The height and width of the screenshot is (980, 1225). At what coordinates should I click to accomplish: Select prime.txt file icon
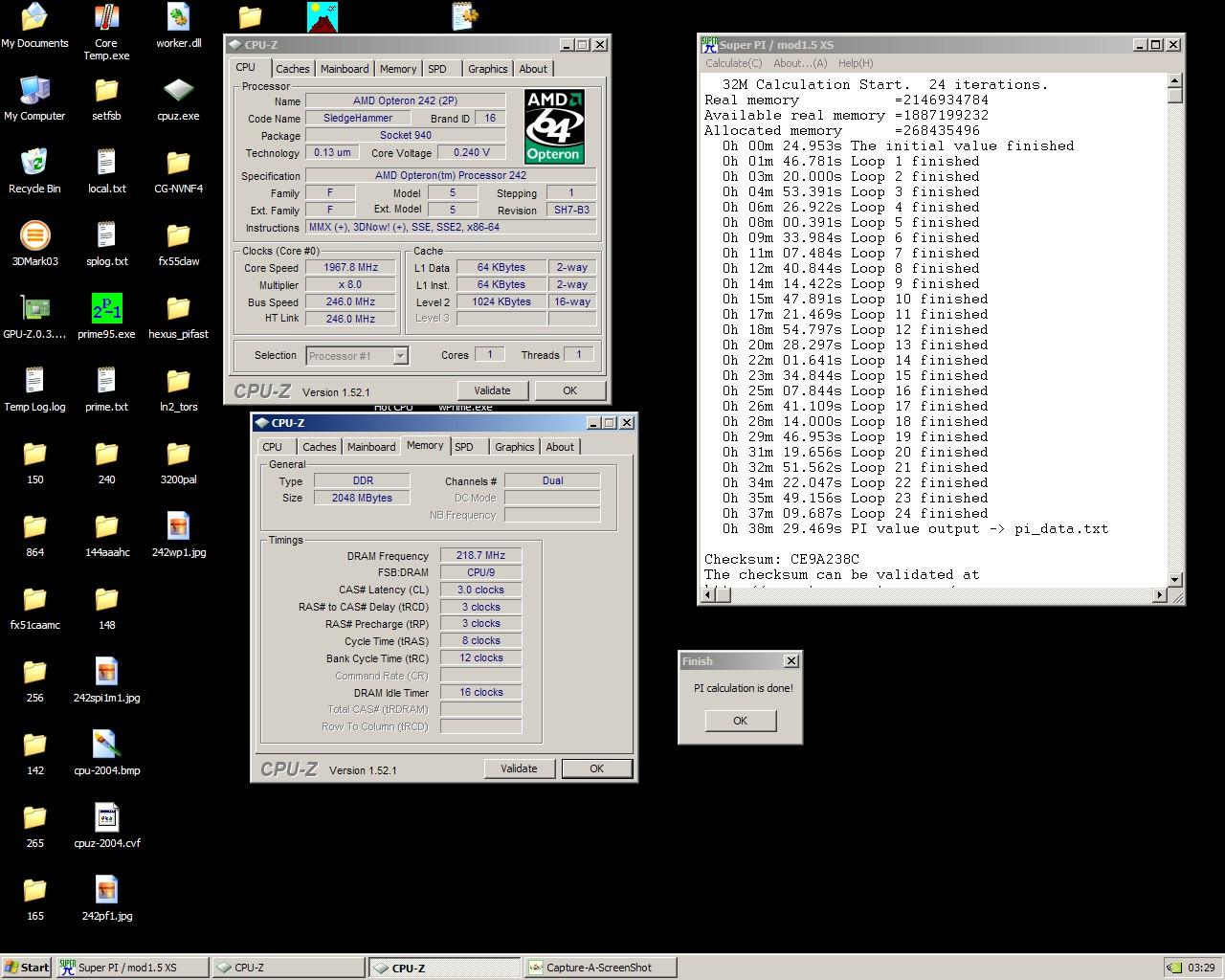106,390
